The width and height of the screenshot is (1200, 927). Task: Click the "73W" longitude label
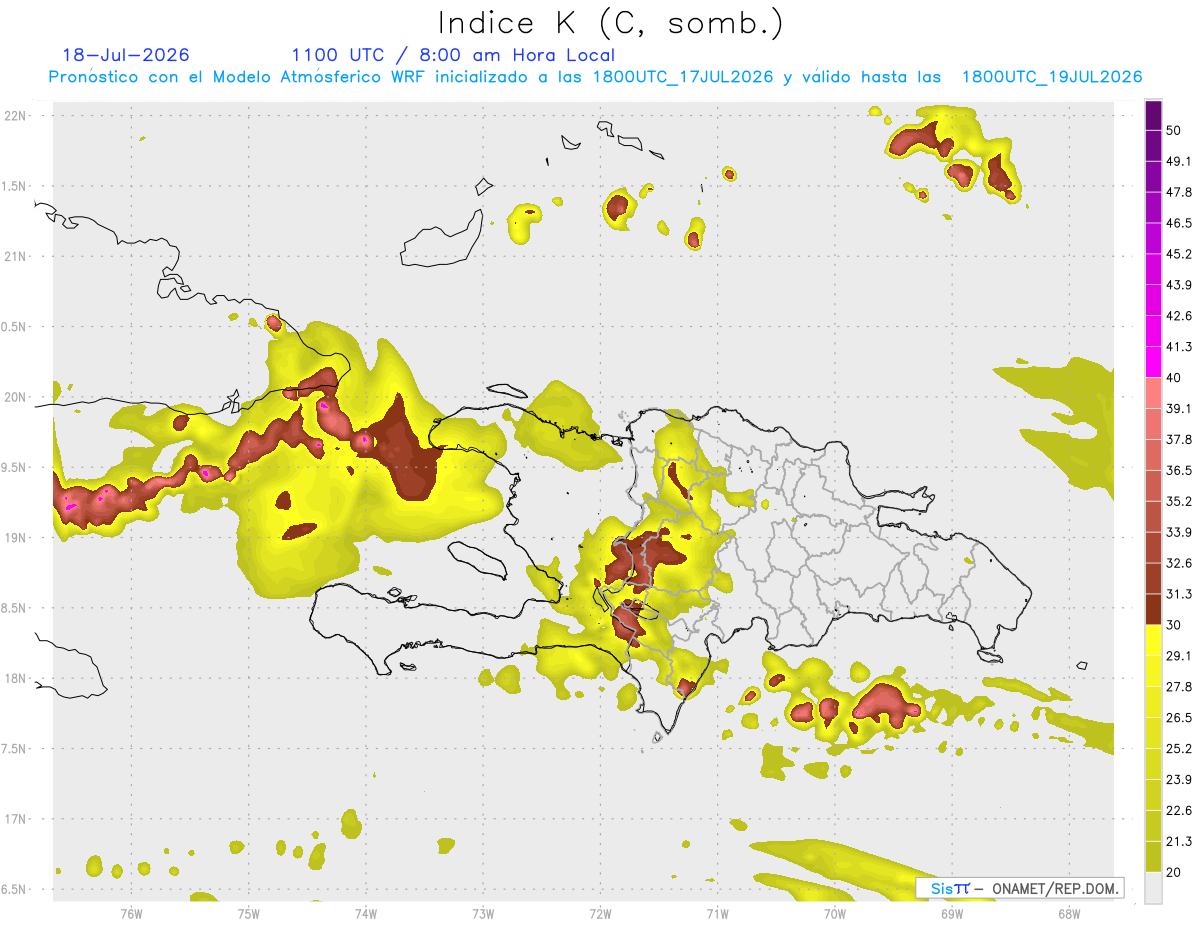[x=483, y=914]
